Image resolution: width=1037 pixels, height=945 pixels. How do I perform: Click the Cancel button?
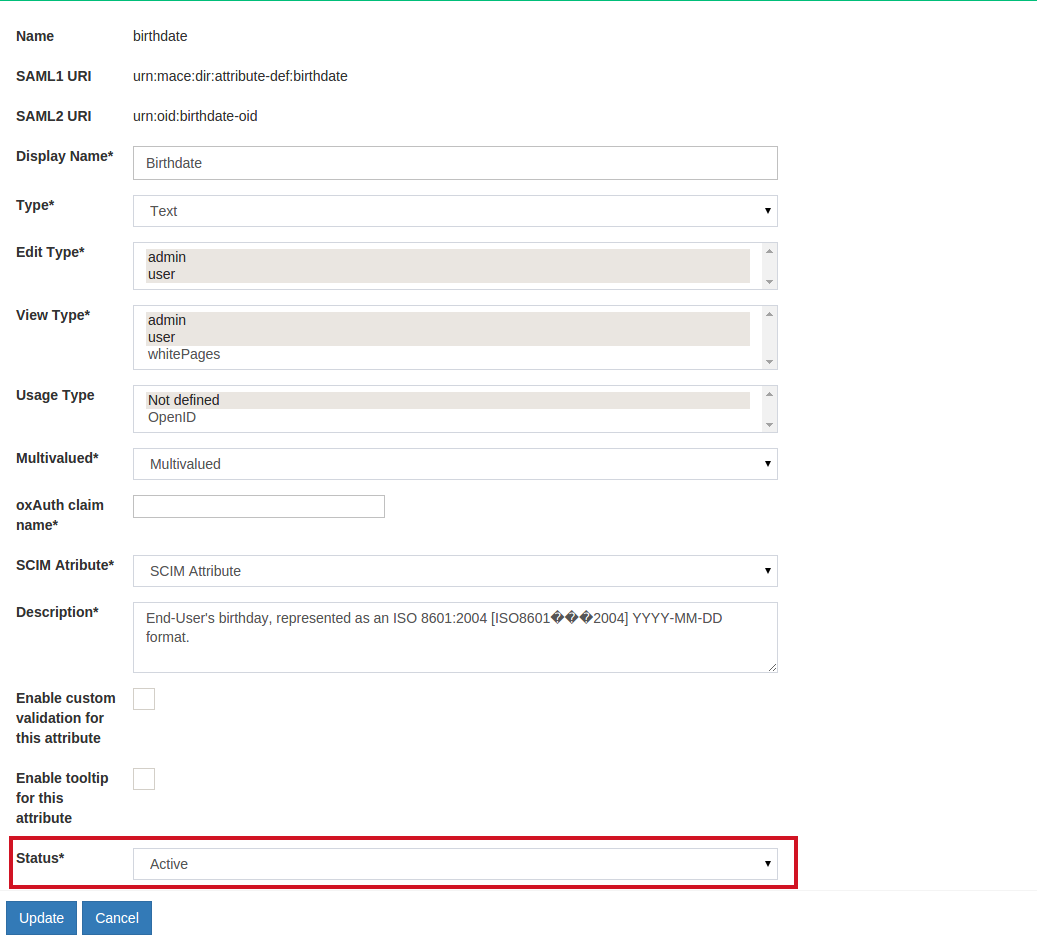tap(117, 918)
